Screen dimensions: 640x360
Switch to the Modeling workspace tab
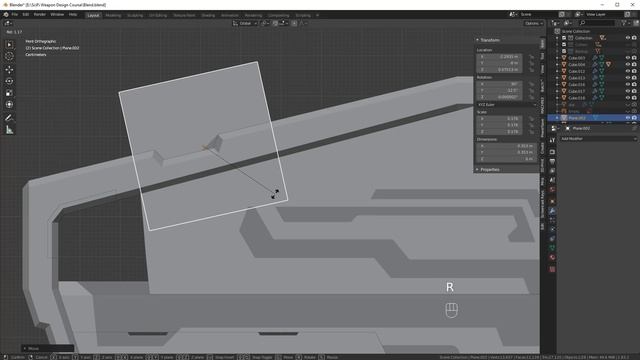point(113,15)
